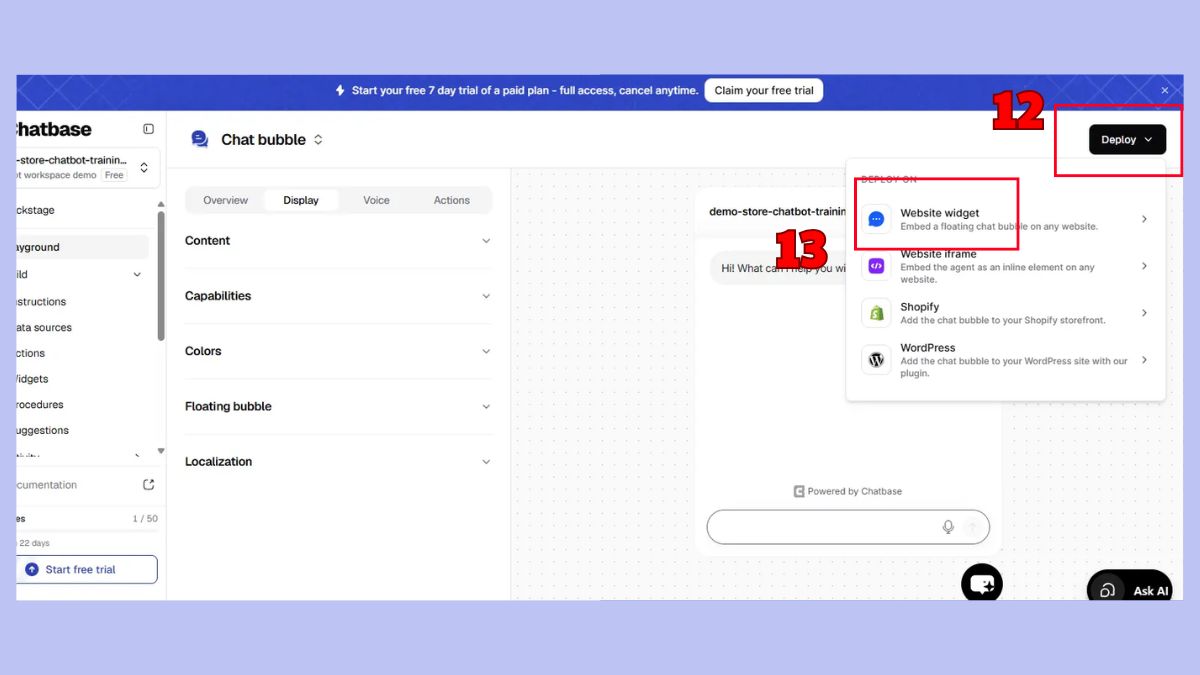1200x675 pixels.
Task: Click the chat message input field
Action: click(x=848, y=527)
